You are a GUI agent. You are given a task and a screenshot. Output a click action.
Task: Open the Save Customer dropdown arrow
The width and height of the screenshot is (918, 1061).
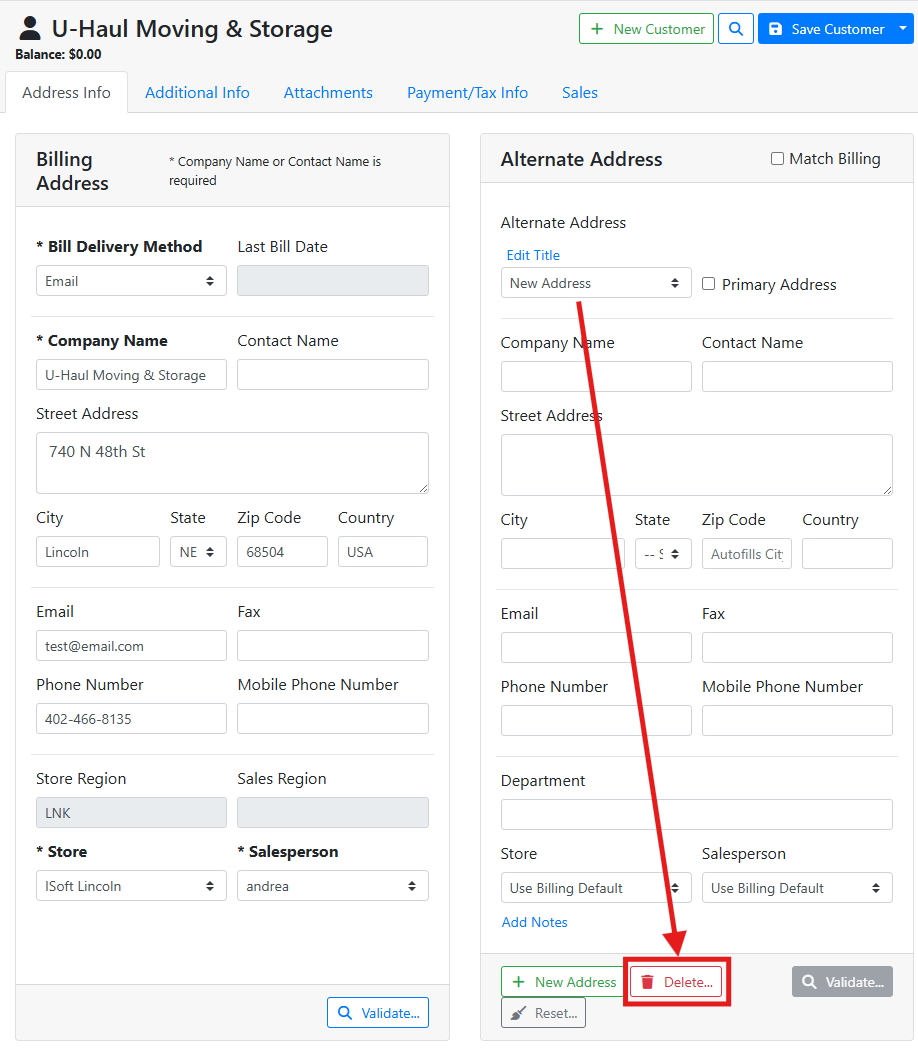pos(904,29)
